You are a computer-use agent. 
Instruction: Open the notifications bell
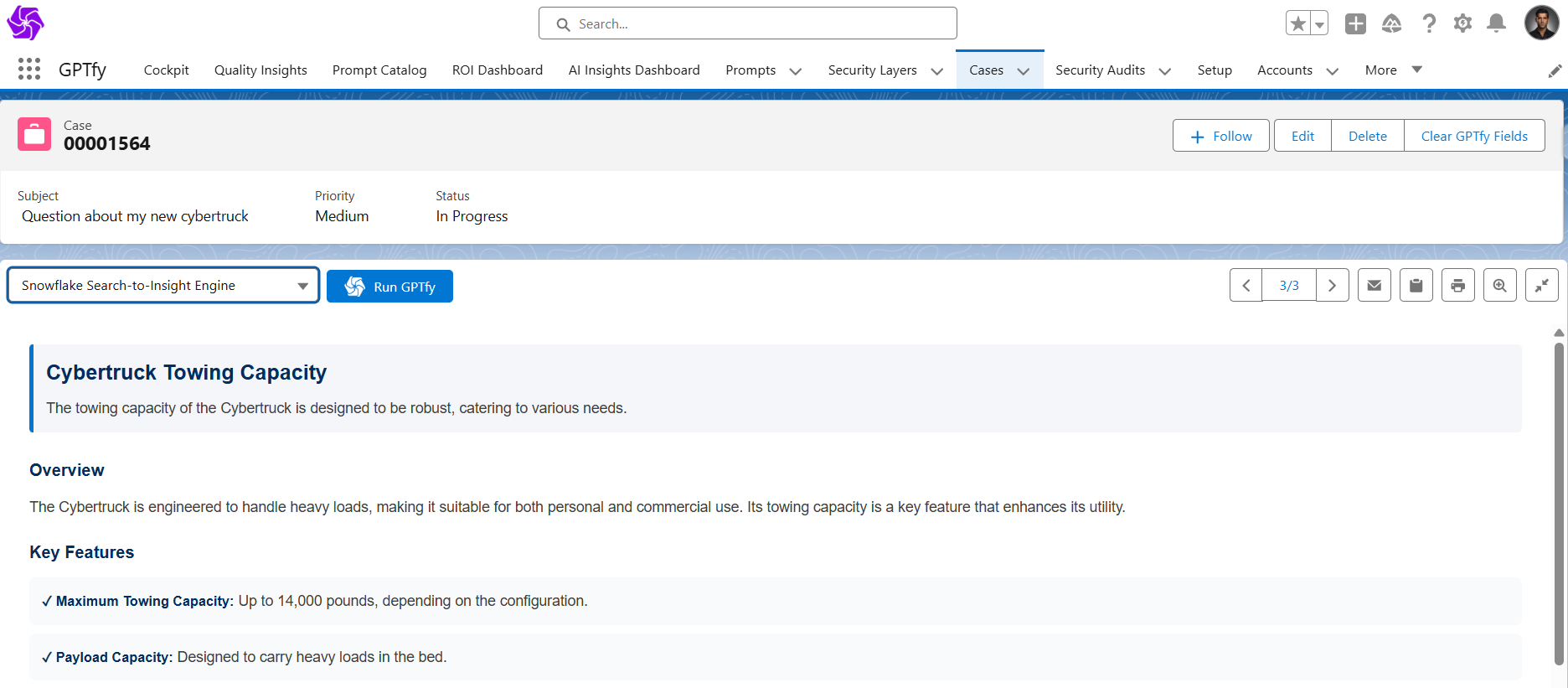1496,23
